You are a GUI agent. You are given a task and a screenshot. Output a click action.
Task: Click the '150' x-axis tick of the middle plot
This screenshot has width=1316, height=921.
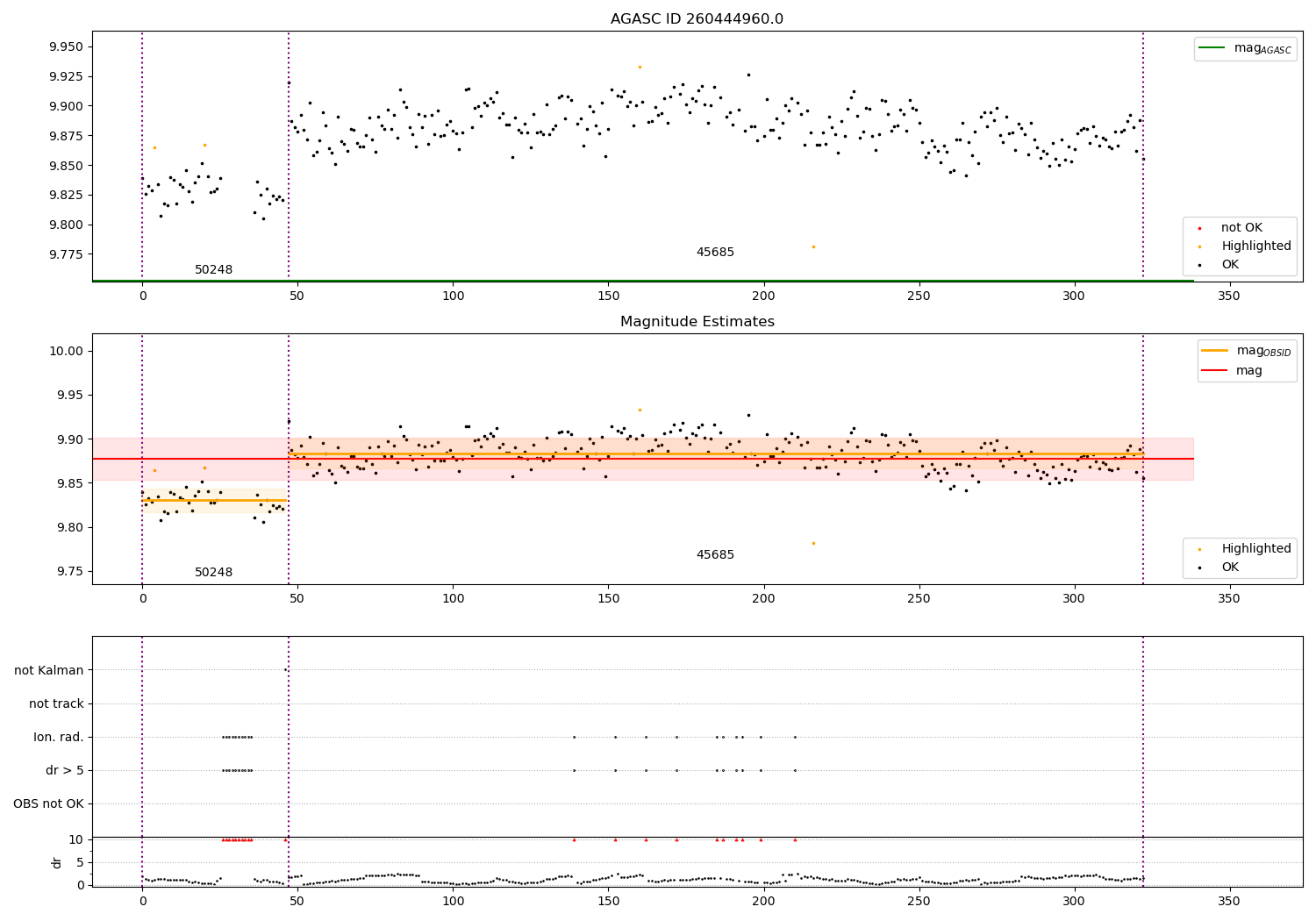coord(608,599)
